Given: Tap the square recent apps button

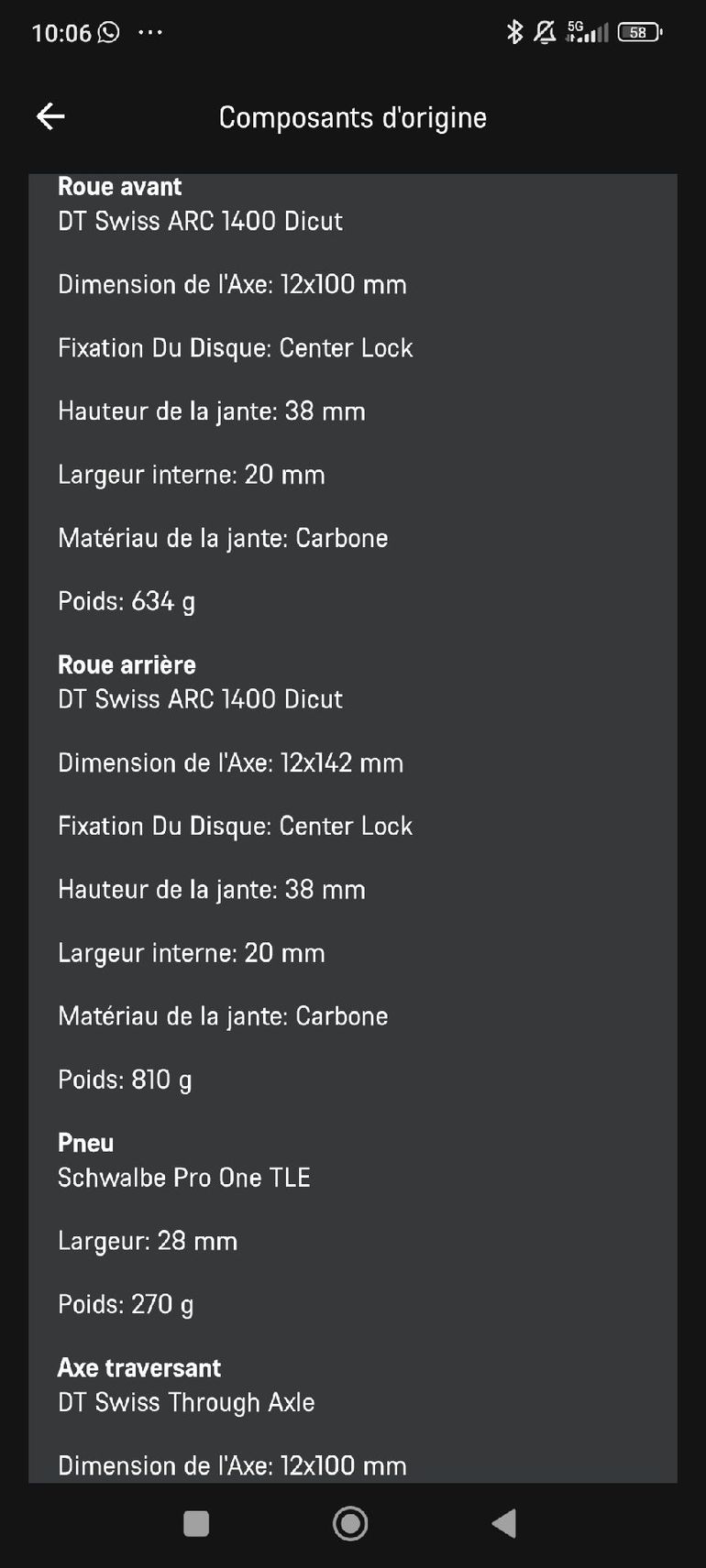Looking at the screenshot, I should [x=196, y=1523].
